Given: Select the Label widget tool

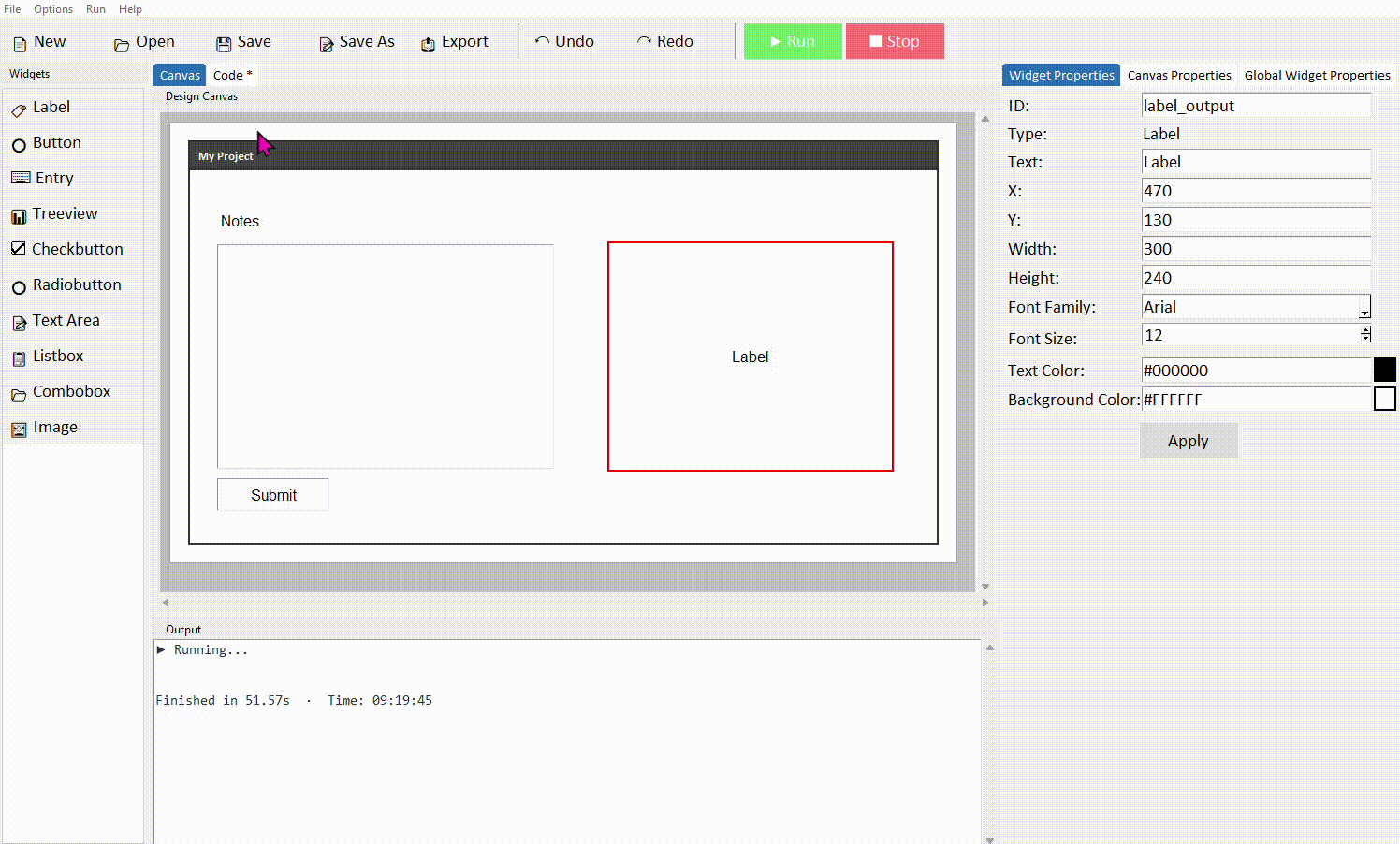Looking at the screenshot, I should pyautogui.click(x=51, y=107).
